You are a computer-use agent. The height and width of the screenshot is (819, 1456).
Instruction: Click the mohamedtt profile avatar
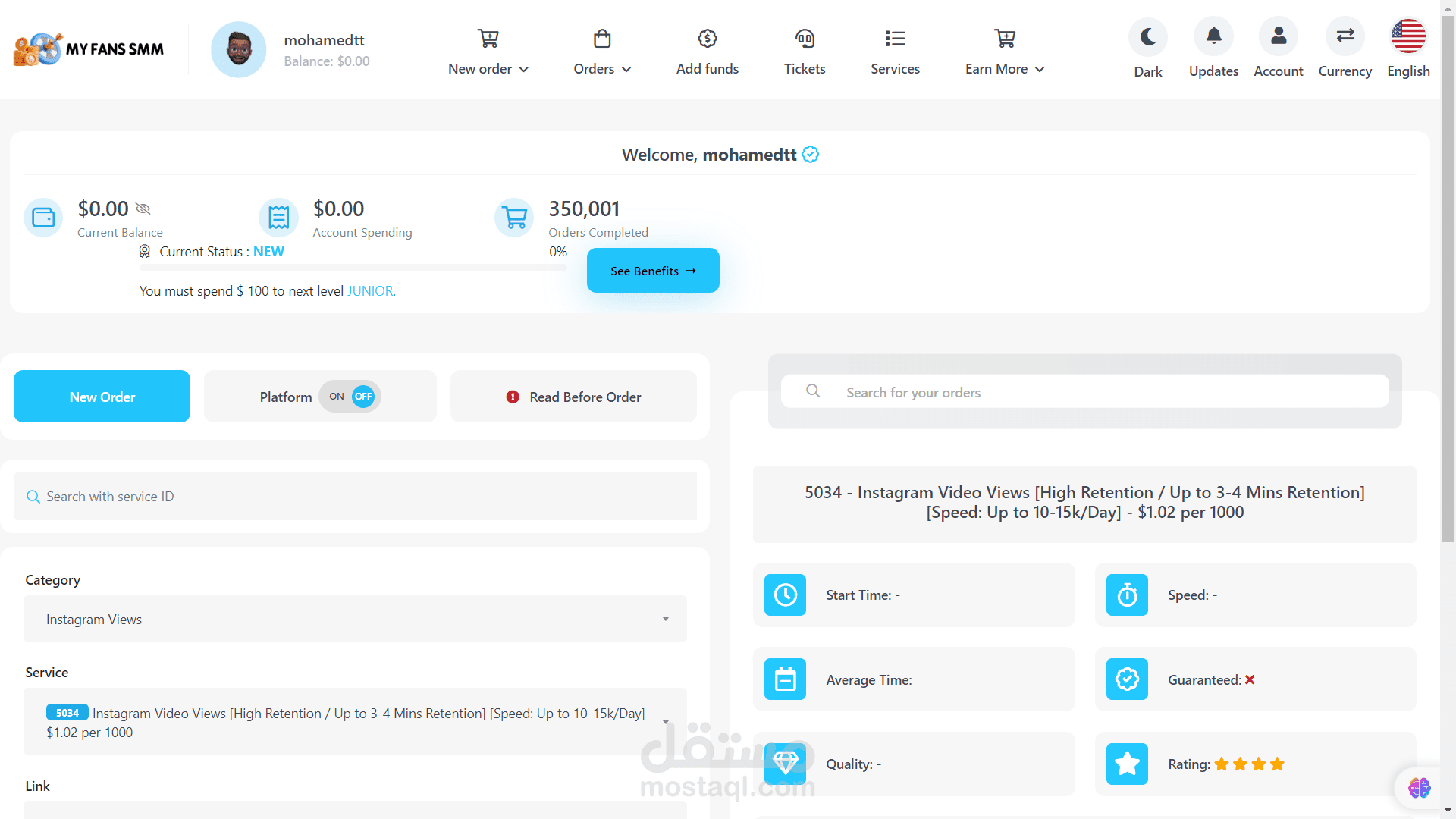[238, 49]
